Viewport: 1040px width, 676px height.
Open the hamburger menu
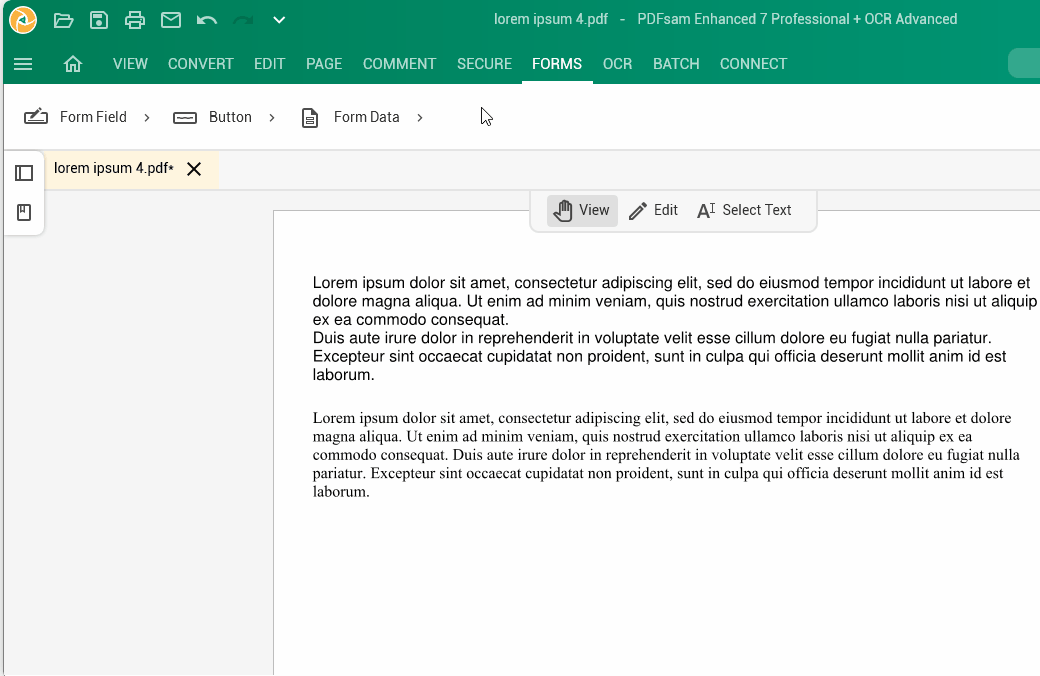pyautogui.click(x=23, y=63)
